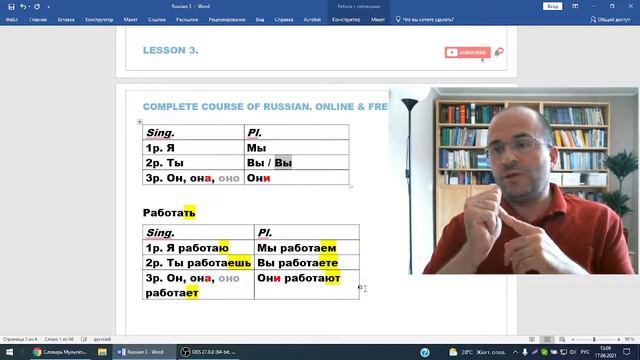Click the zoom slider handle
Viewport: 640px width, 360px height.
[x=594, y=339]
